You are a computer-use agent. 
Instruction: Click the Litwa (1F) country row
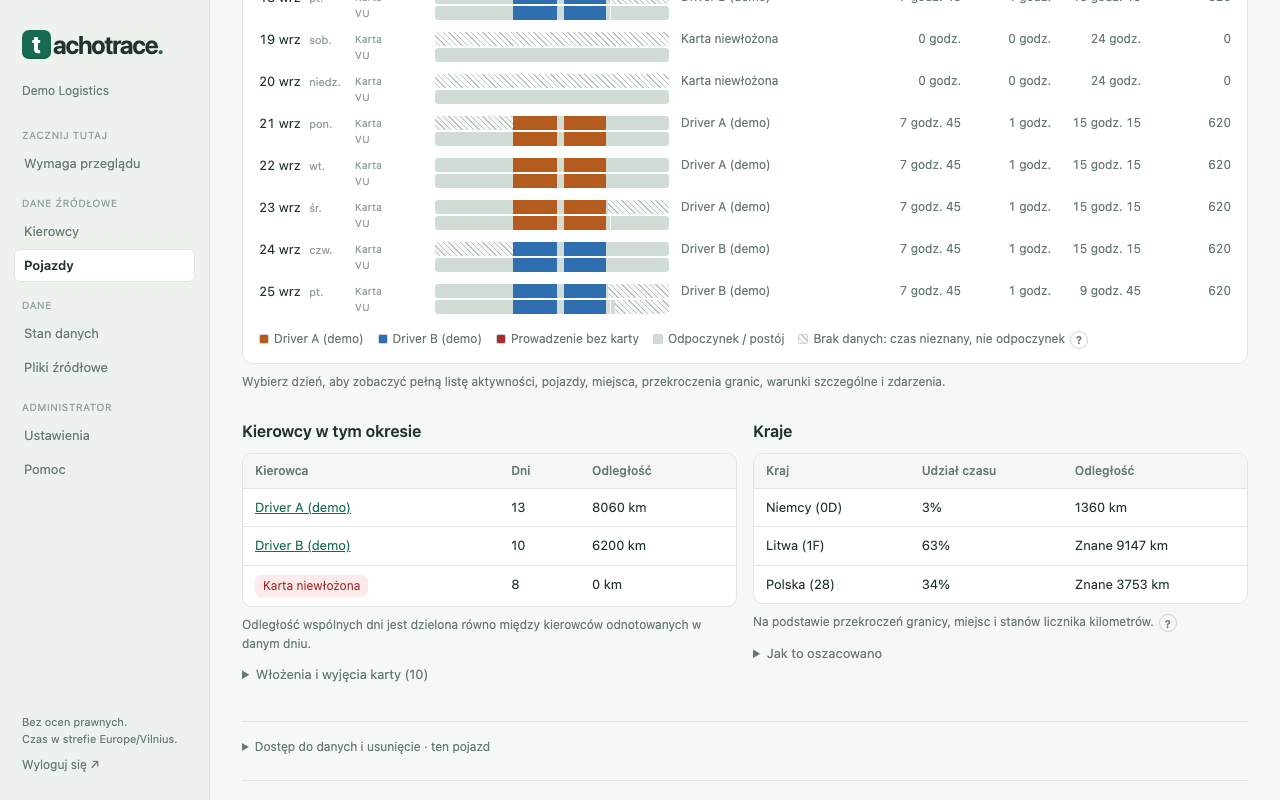click(1000, 546)
